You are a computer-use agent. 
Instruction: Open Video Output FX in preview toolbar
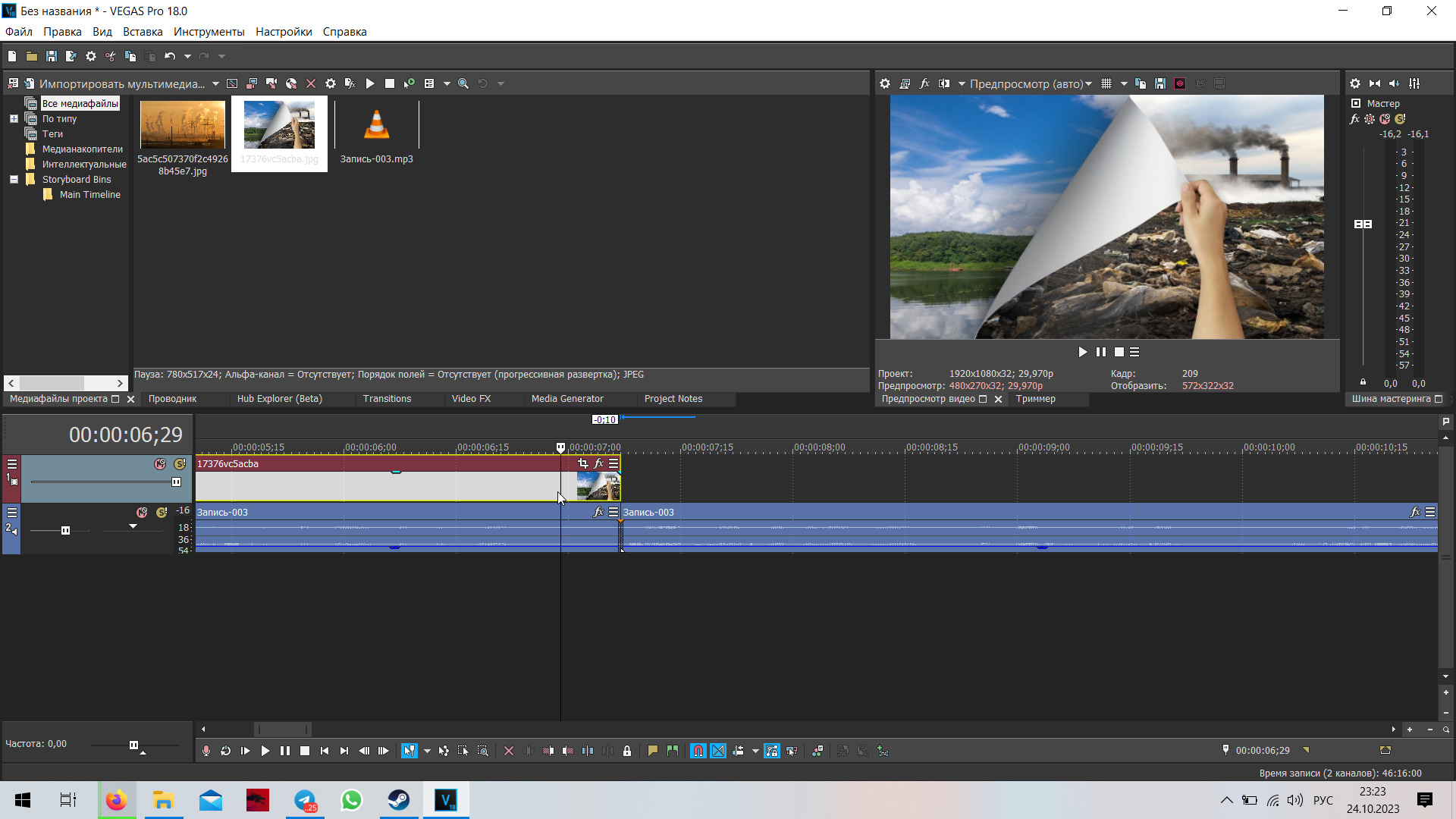924,83
